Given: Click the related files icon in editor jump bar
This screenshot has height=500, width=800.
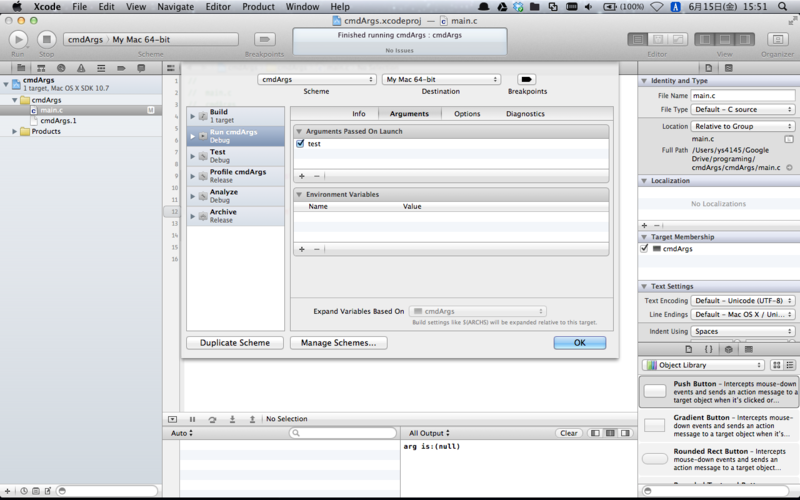Looking at the screenshot, I should point(171,68).
